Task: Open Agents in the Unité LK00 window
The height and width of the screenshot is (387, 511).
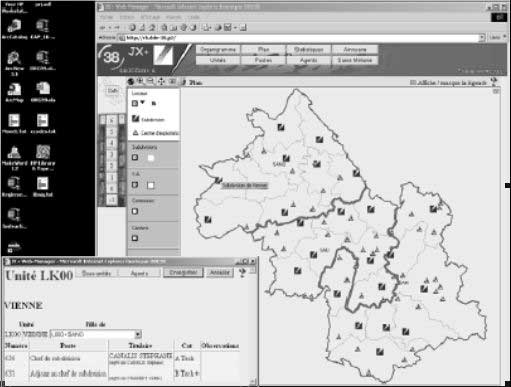Action: [139, 273]
